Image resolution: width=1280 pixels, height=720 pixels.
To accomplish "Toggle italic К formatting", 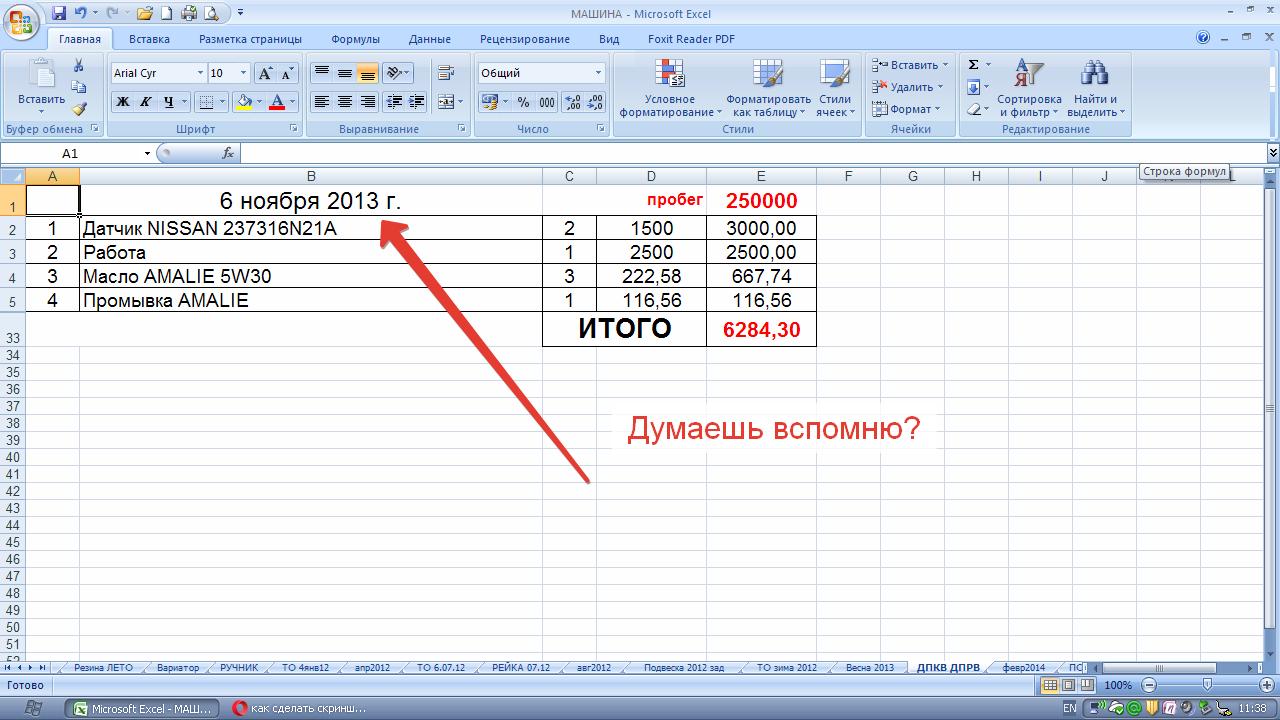I will click(146, 102).
